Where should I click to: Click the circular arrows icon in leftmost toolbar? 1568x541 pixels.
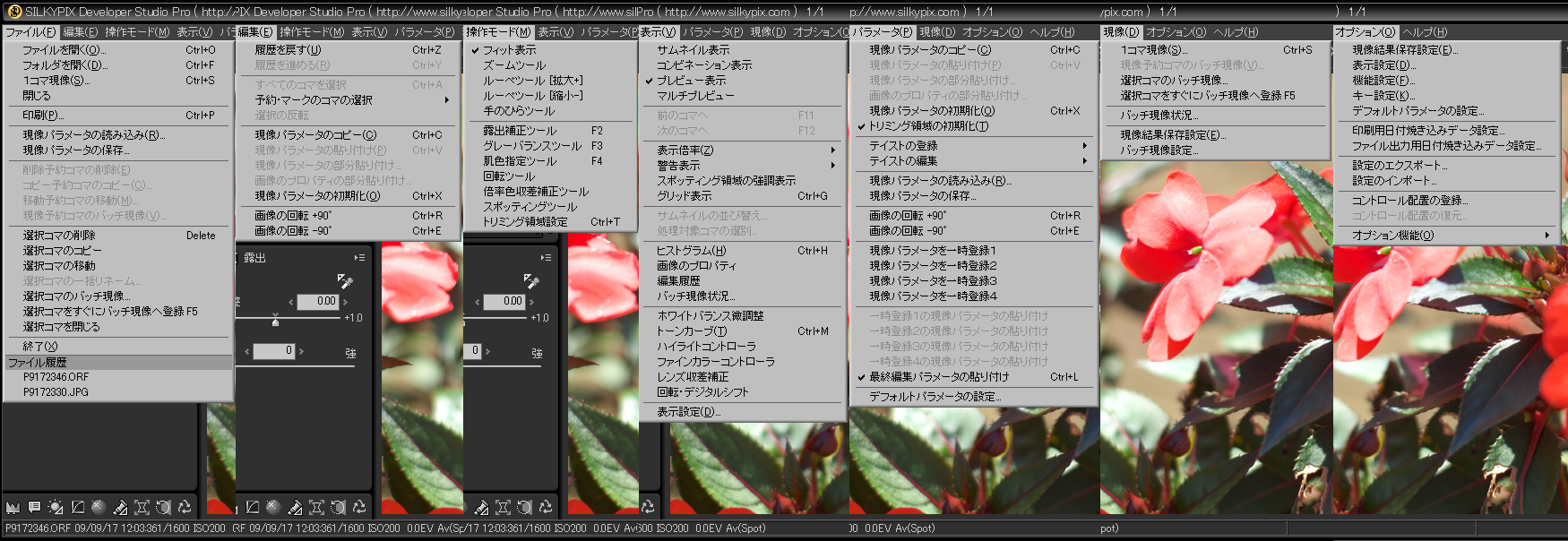click(x=185, y=507)
